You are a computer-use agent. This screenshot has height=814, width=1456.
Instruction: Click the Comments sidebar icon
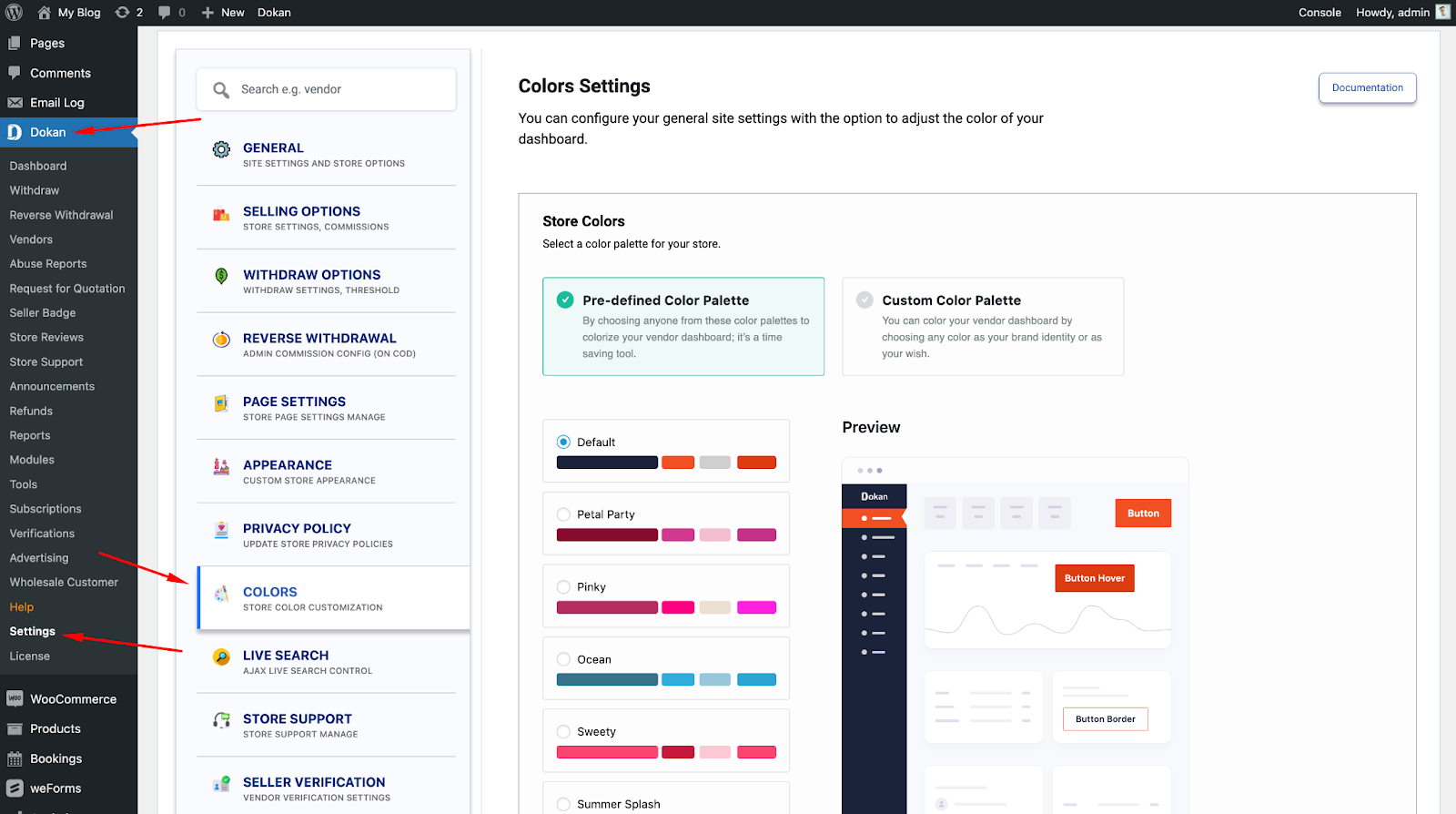[15, 73]
